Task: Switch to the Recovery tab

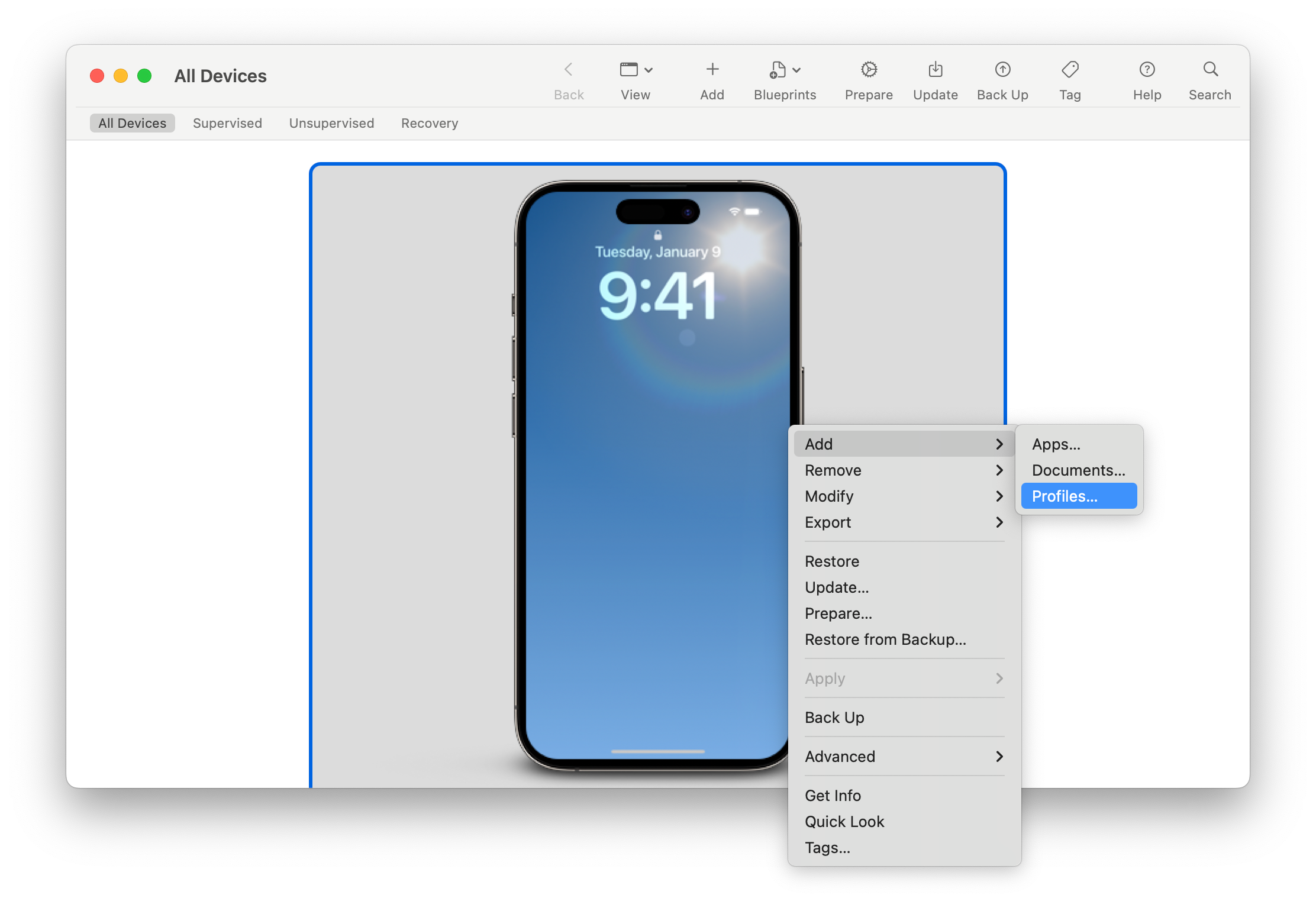Action: tap(430, 123)
